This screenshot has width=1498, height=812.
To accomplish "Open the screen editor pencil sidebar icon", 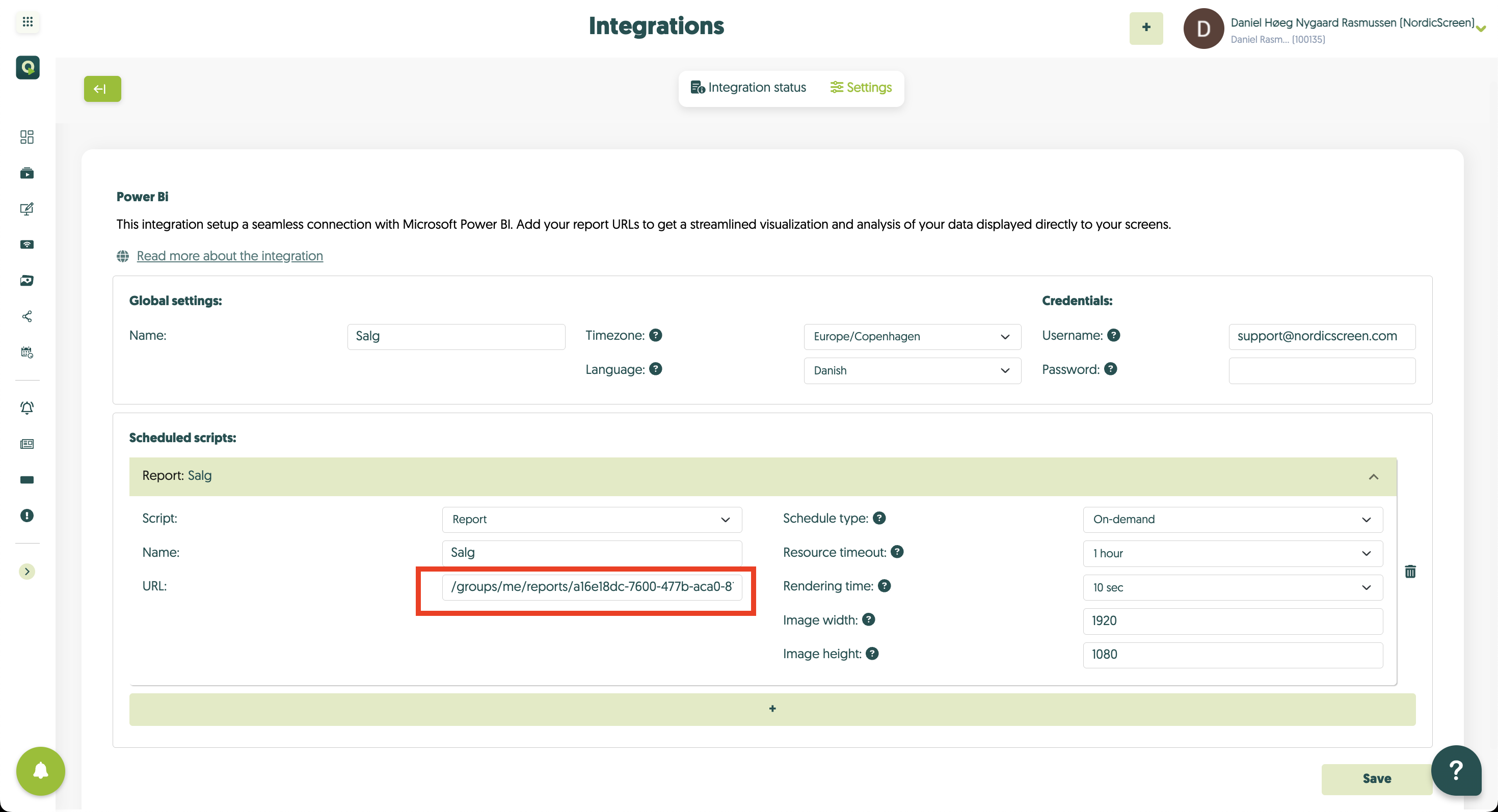I will click(26, 209).
